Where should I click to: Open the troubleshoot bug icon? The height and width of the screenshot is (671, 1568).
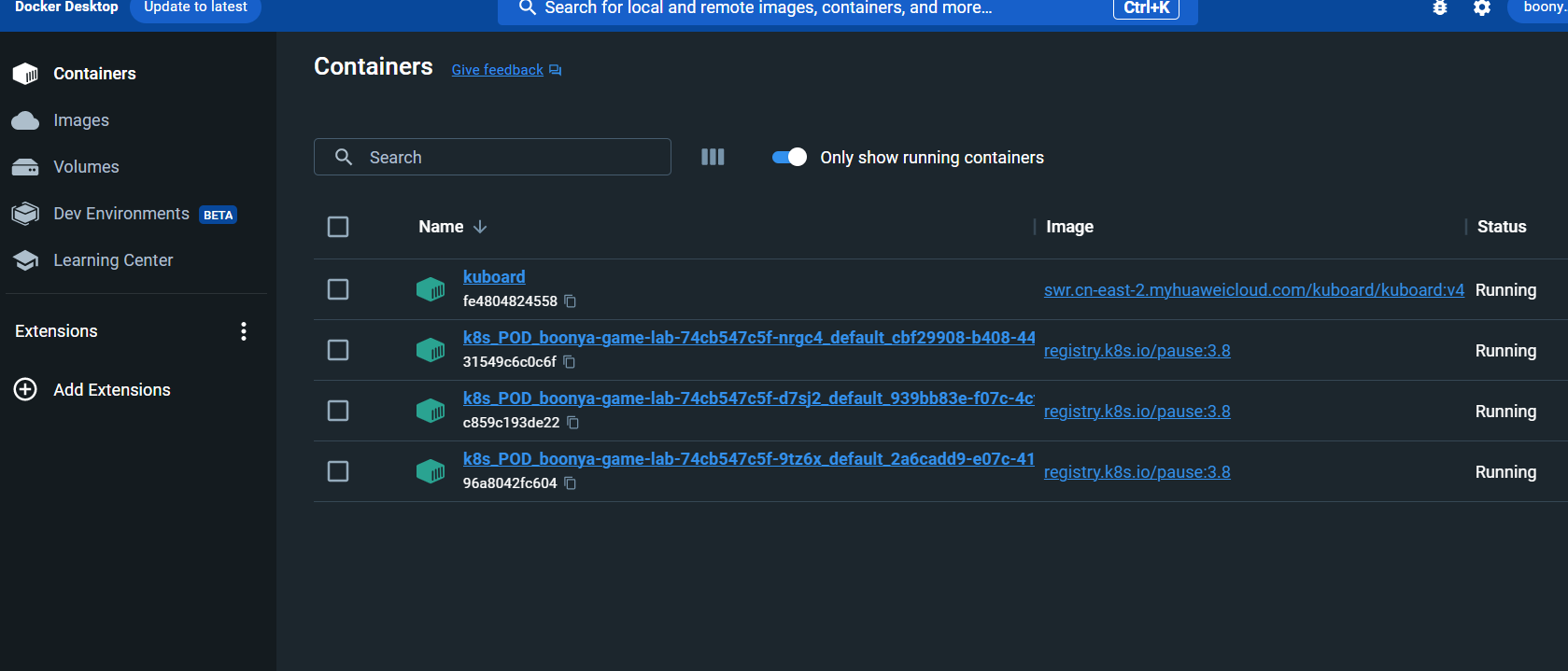click(1440, 7)
